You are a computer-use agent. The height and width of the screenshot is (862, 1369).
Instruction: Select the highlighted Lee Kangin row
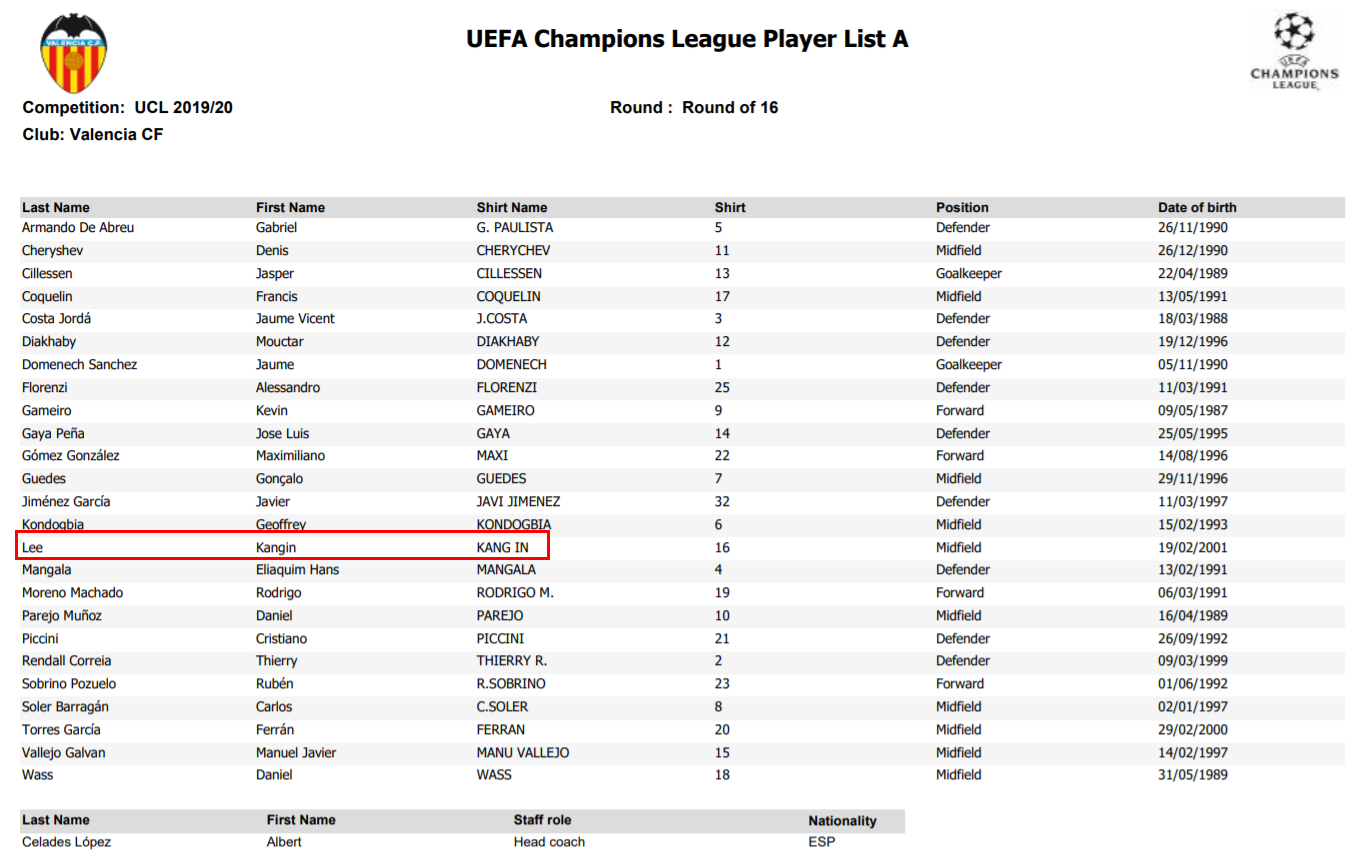click(x=283, y=547)
